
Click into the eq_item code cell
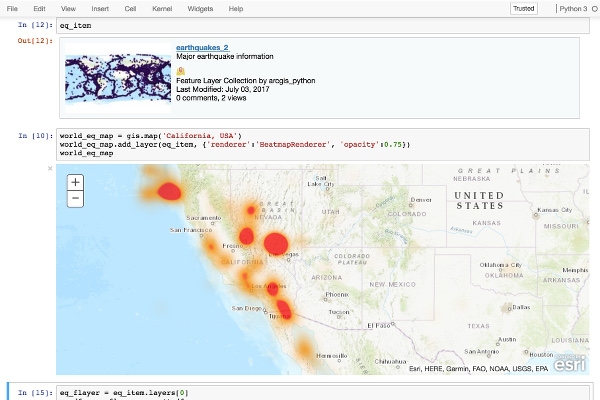click(320, 24)
